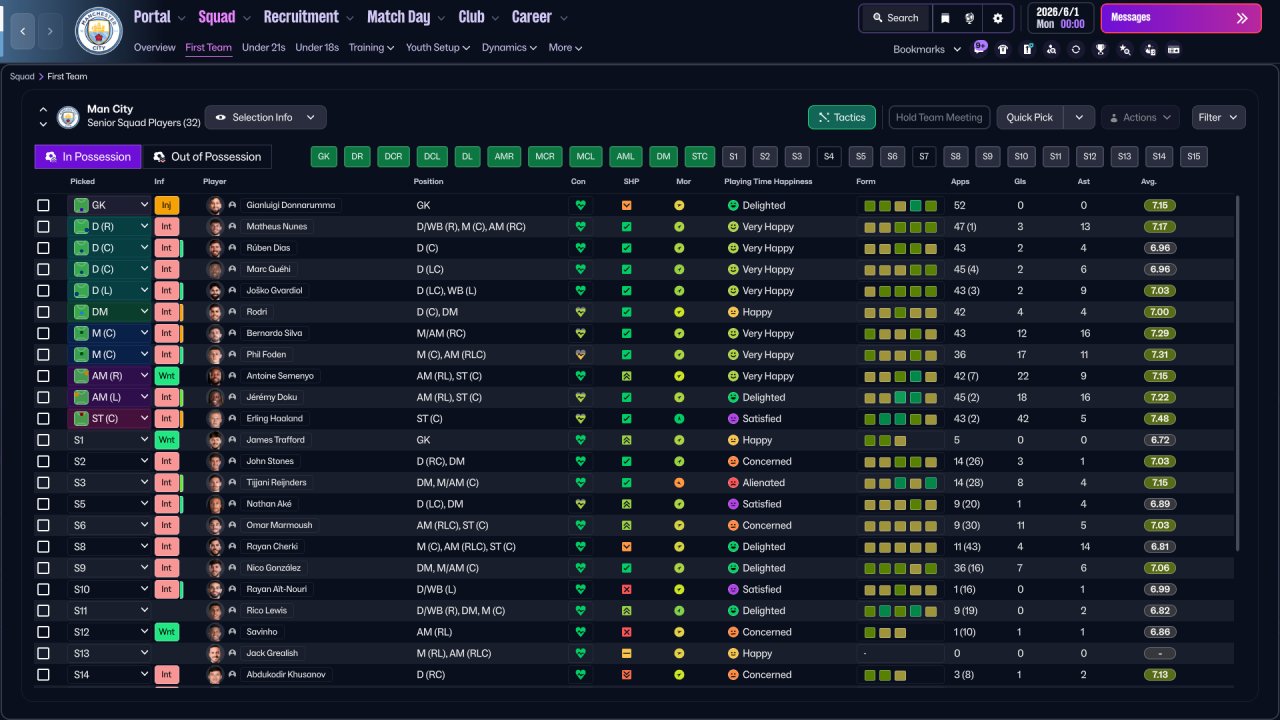Open the Filter dropdown
The width and height of the screenshot is (1280, 720).
1219,117
